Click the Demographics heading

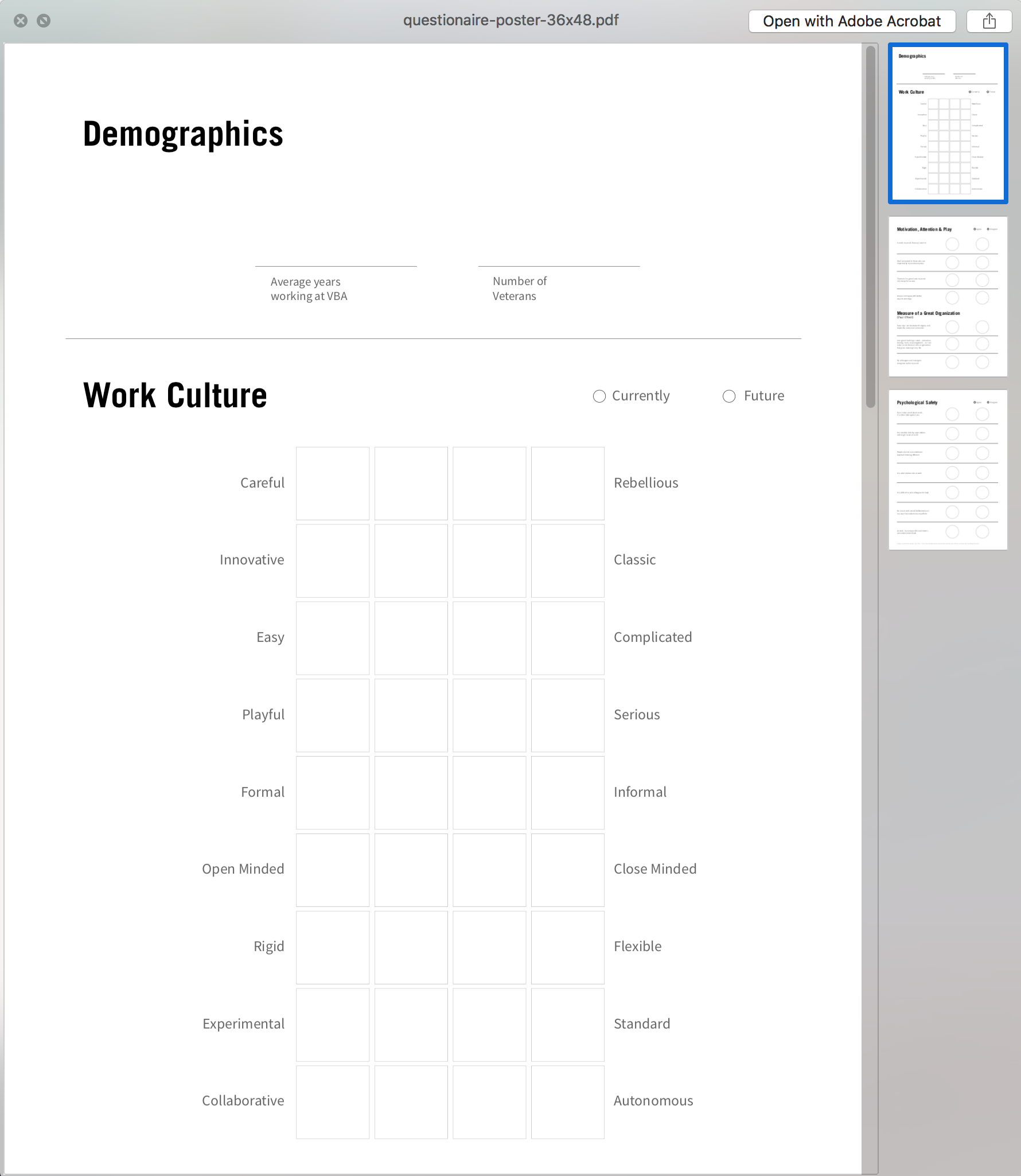coord(183,134)
